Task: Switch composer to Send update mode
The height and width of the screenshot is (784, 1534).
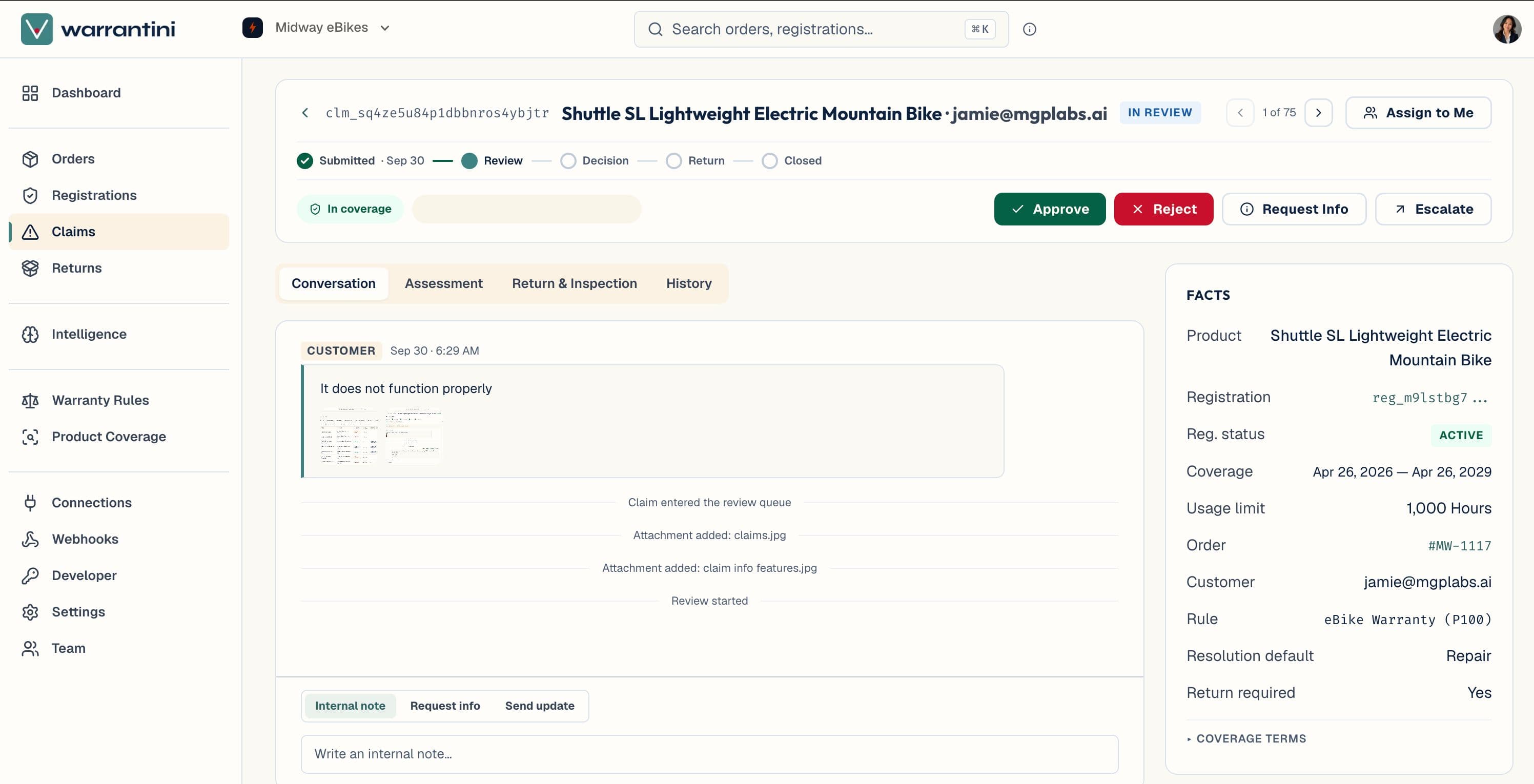Action: [x=540, y=706]
